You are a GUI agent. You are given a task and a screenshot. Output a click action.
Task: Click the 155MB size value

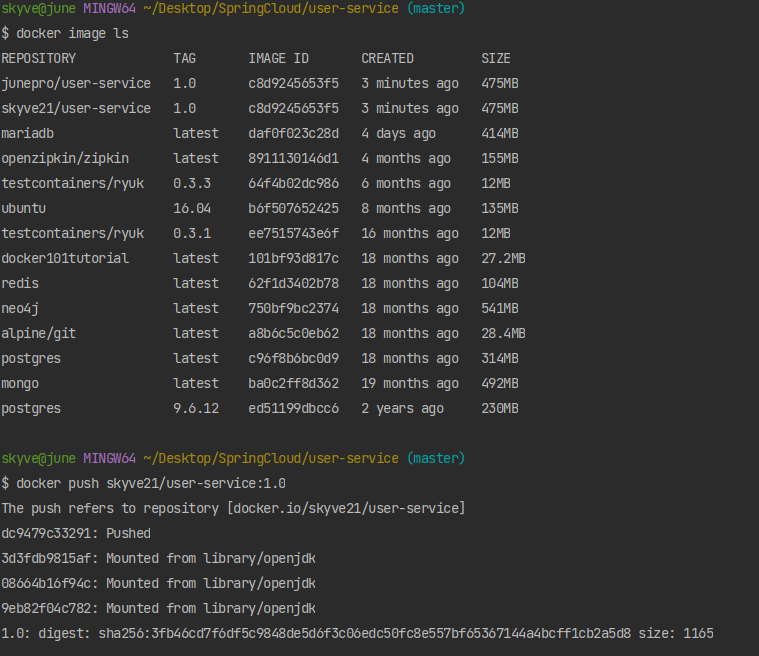[x=500, y=159]
